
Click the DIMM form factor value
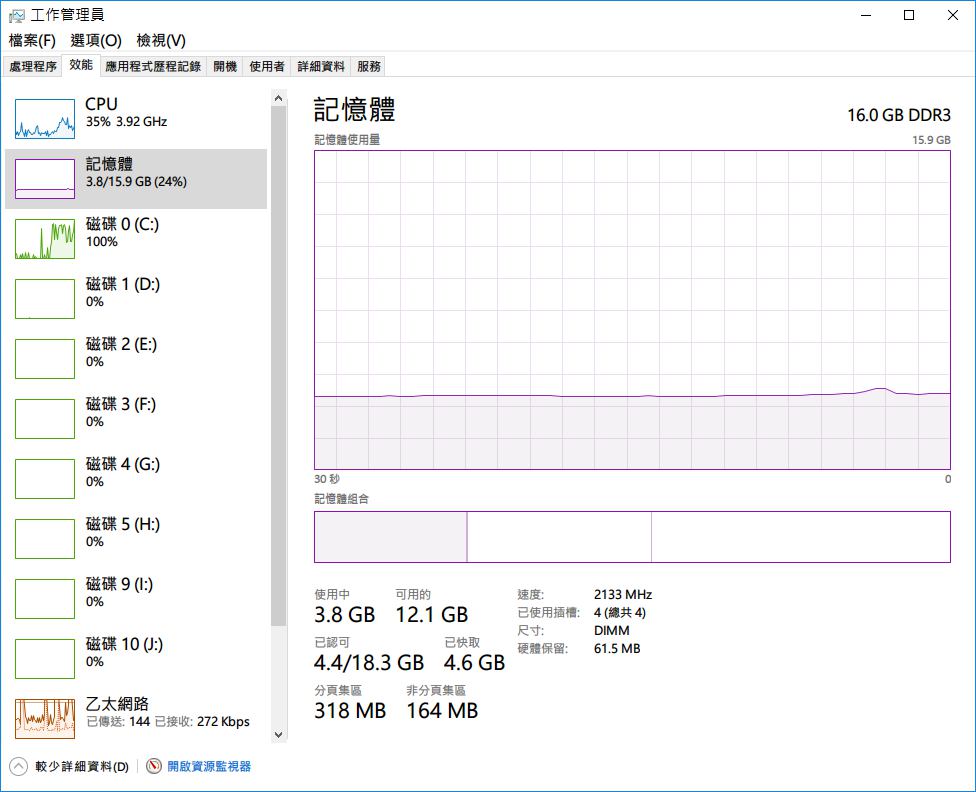coord(612,631)
